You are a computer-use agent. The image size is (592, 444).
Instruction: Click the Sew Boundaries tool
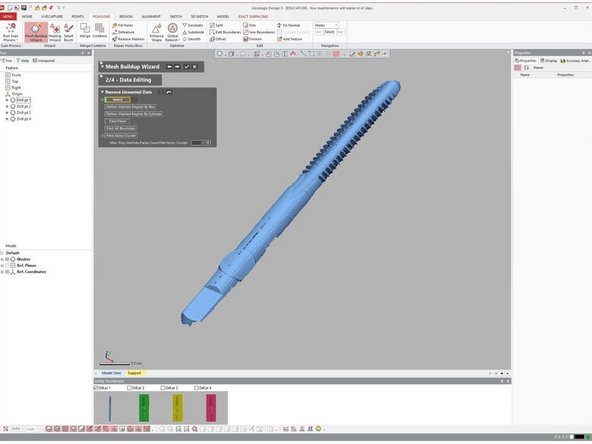[x=259, y=32]
